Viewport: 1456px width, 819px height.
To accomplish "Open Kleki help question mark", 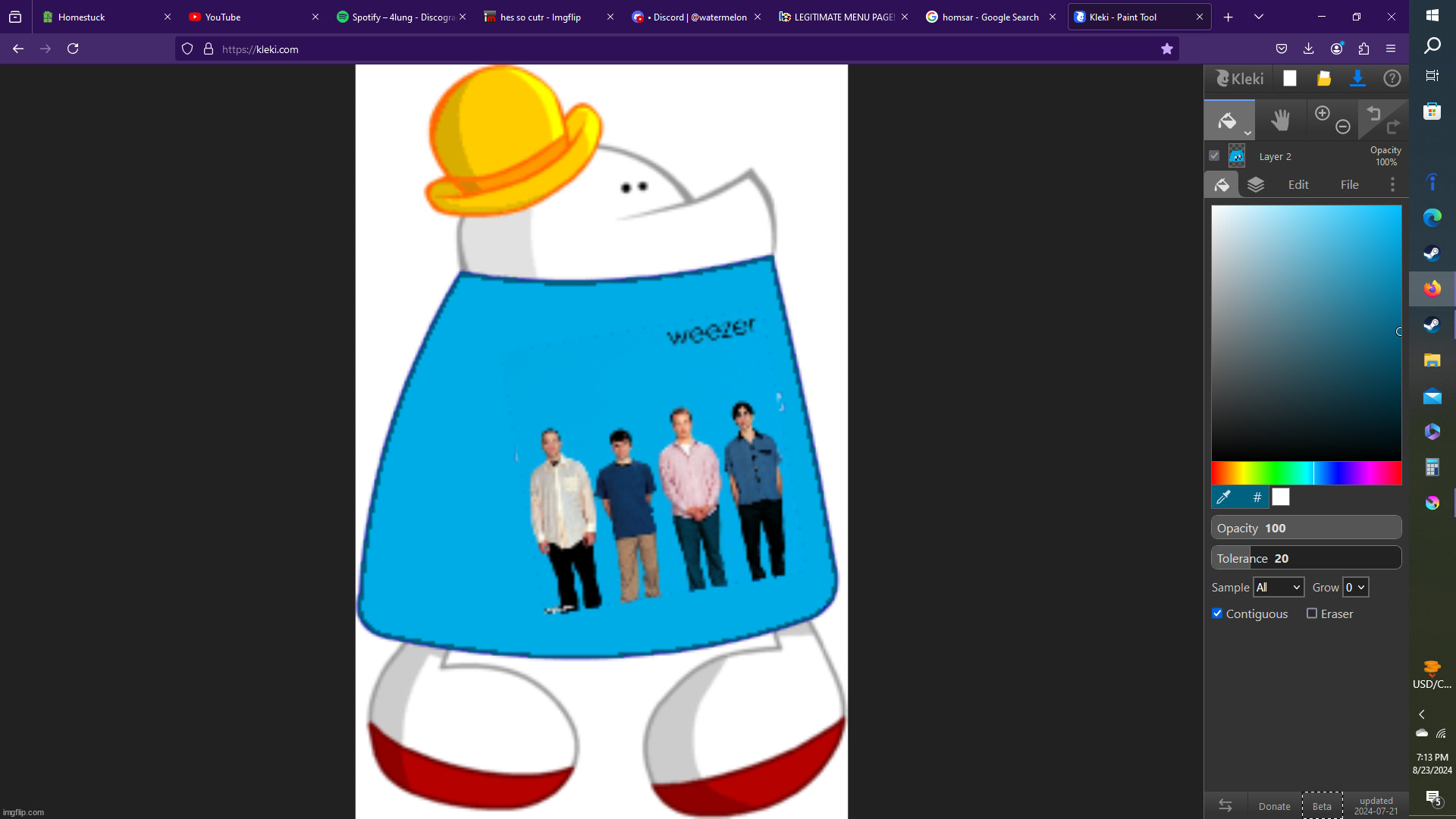I will [1392, 78].
